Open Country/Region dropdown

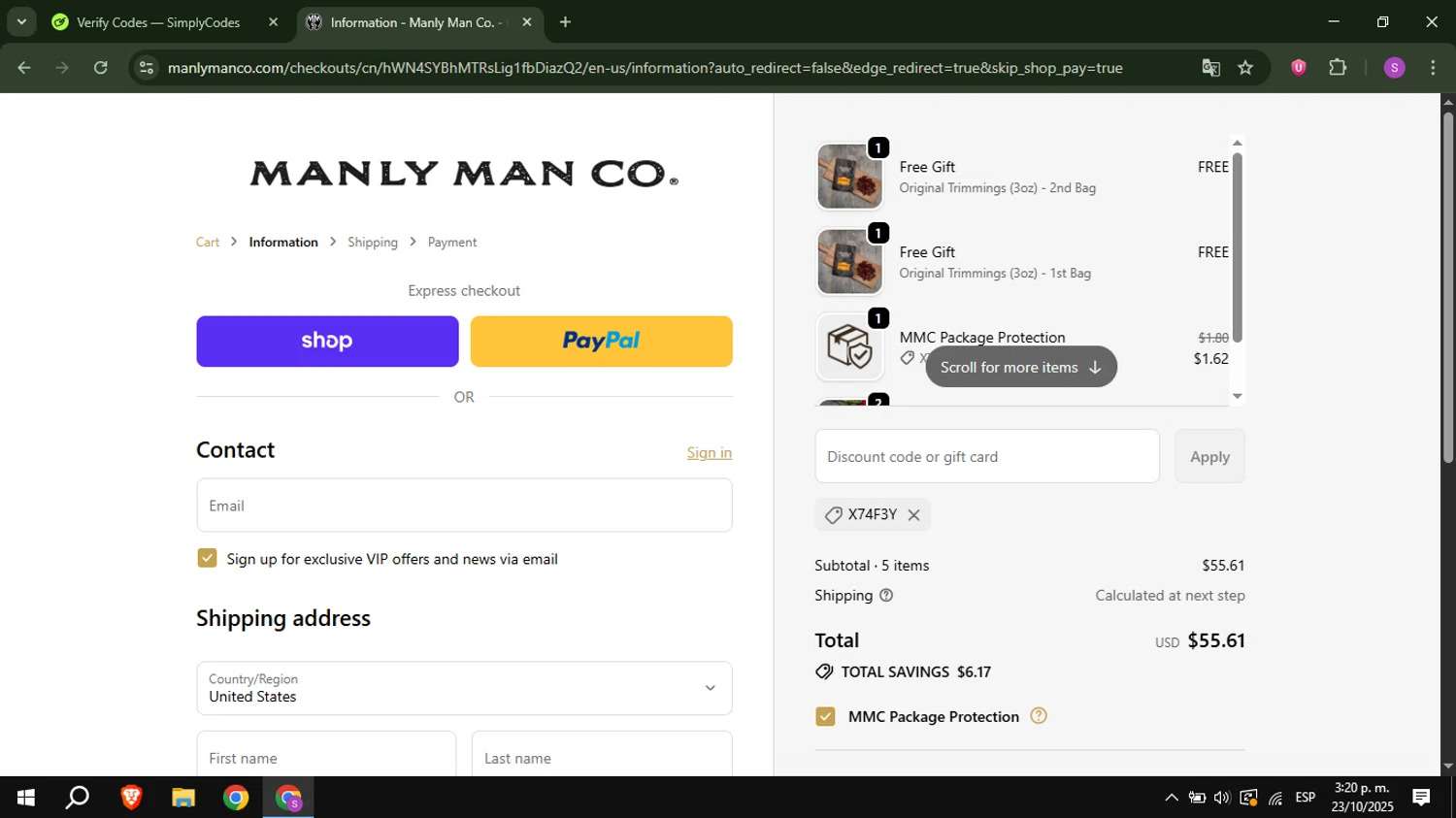pos(464,688)
